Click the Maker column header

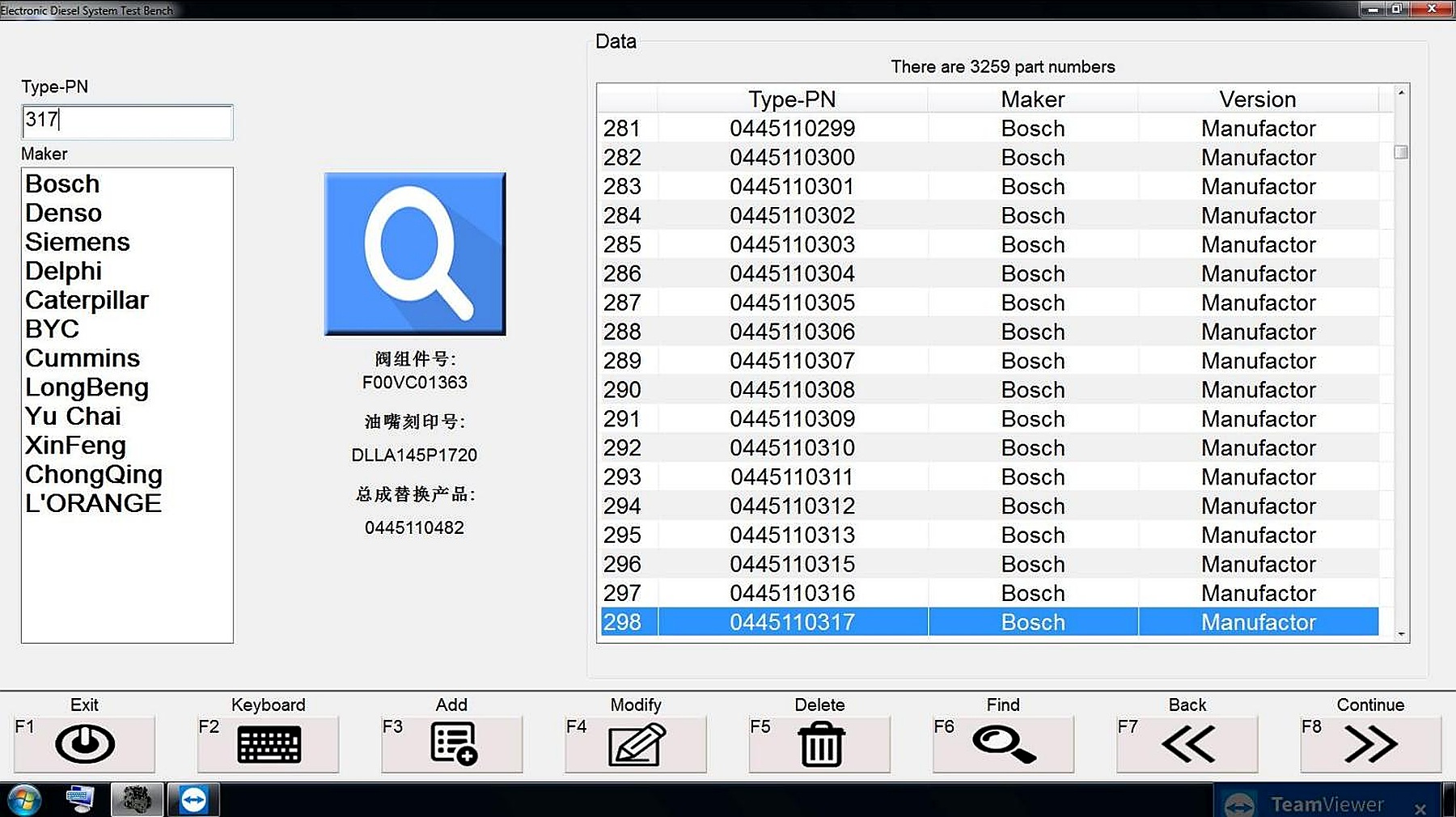coord(1032,99)
